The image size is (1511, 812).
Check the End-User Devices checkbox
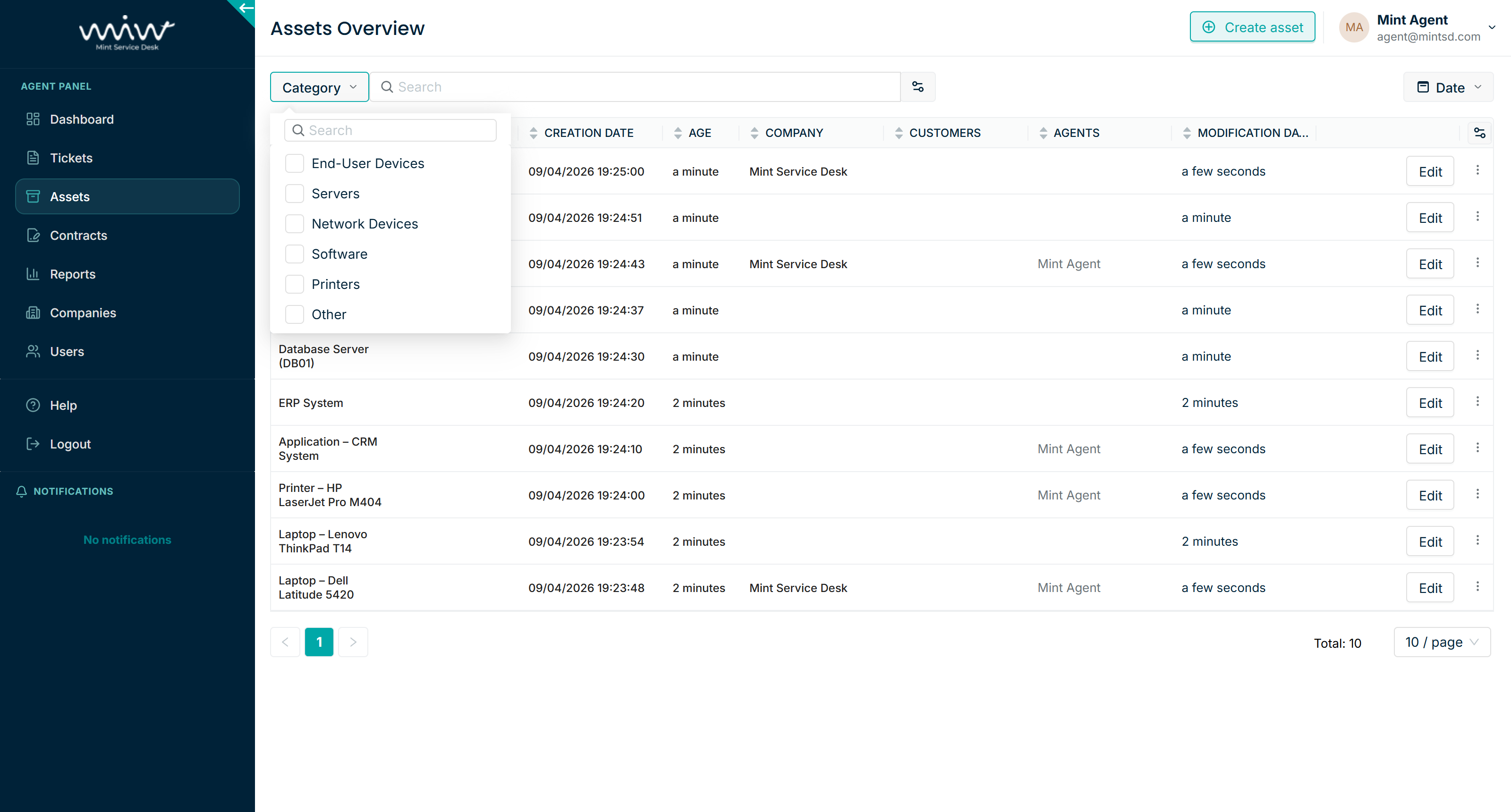click(294, 163)
